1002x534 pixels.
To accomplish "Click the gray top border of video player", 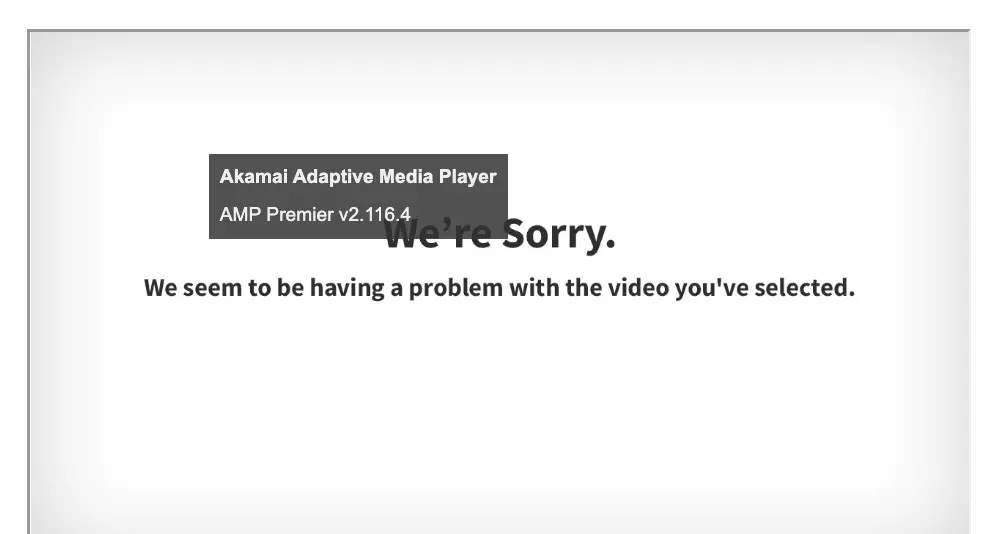I will point(499,30).
